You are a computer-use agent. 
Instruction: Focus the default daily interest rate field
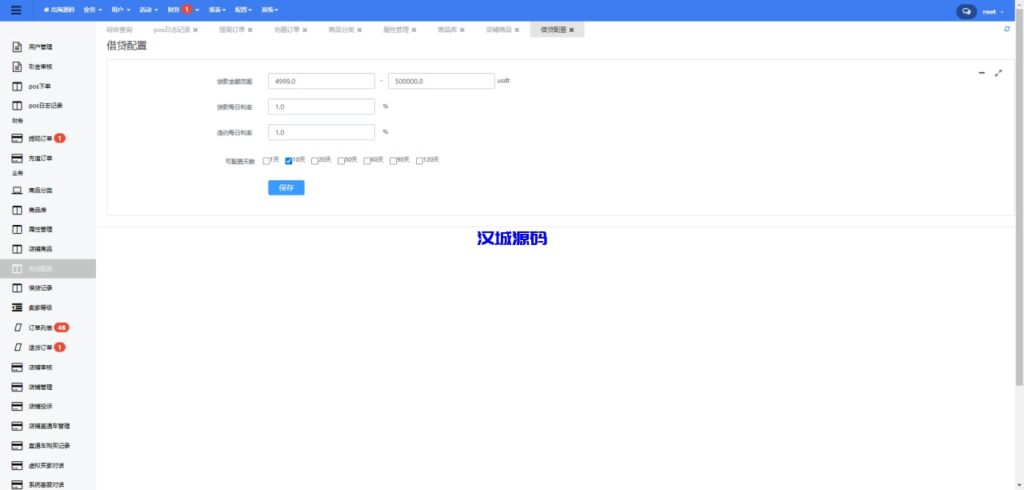(x=321, y=132)
